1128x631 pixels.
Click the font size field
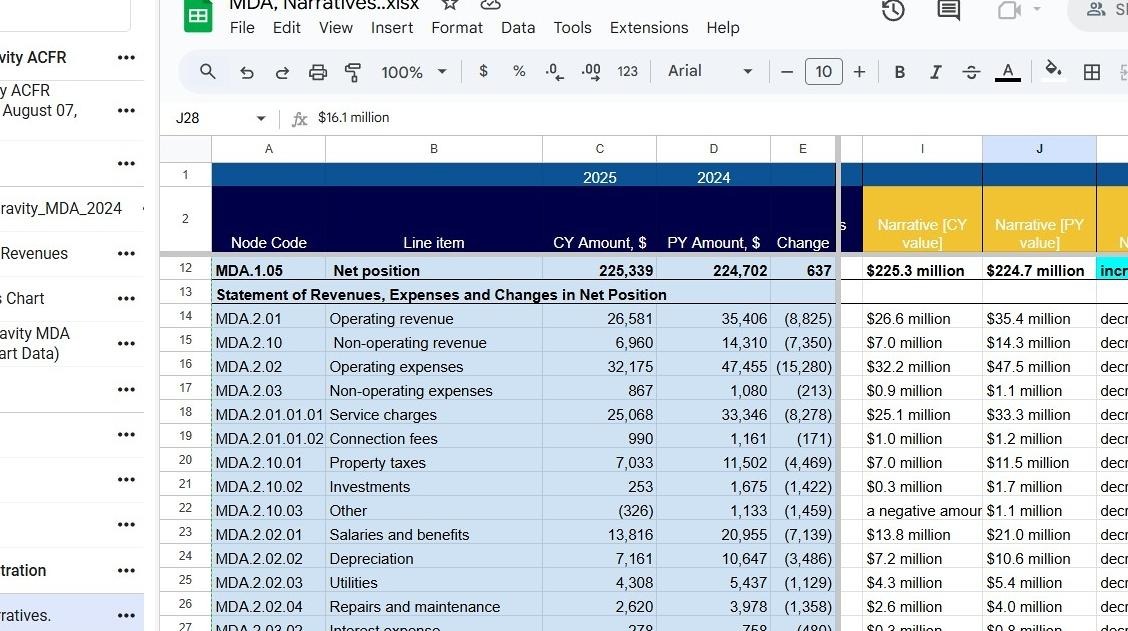point(823,72)
